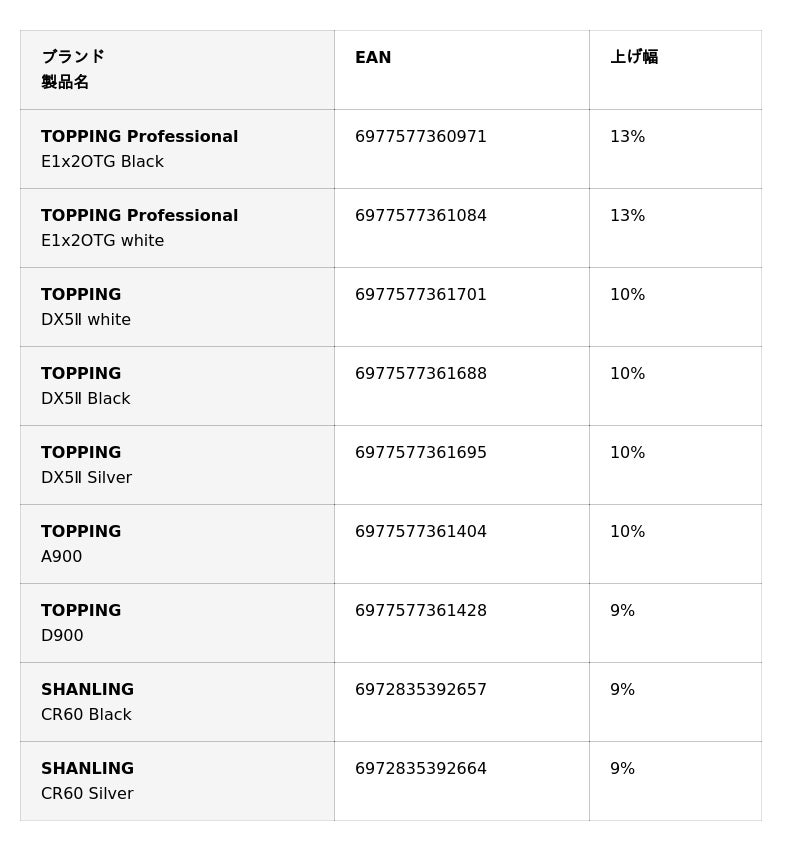Select the TOPPING A900 product cell
The width and height of the screenshot is (800, 851).
click(177, 544)
